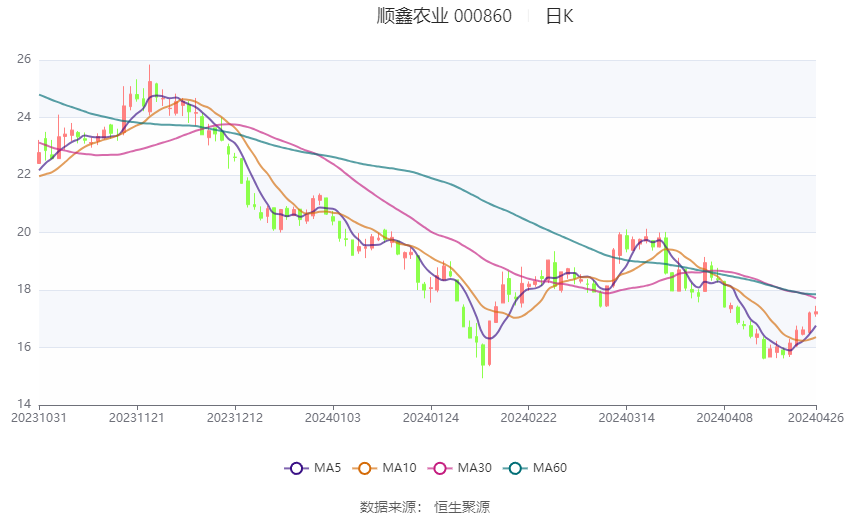The height and width of the screenshot is (517, 850).
Task: Click the chart title 顺鑫农业 000860
Action: [444, 16]
